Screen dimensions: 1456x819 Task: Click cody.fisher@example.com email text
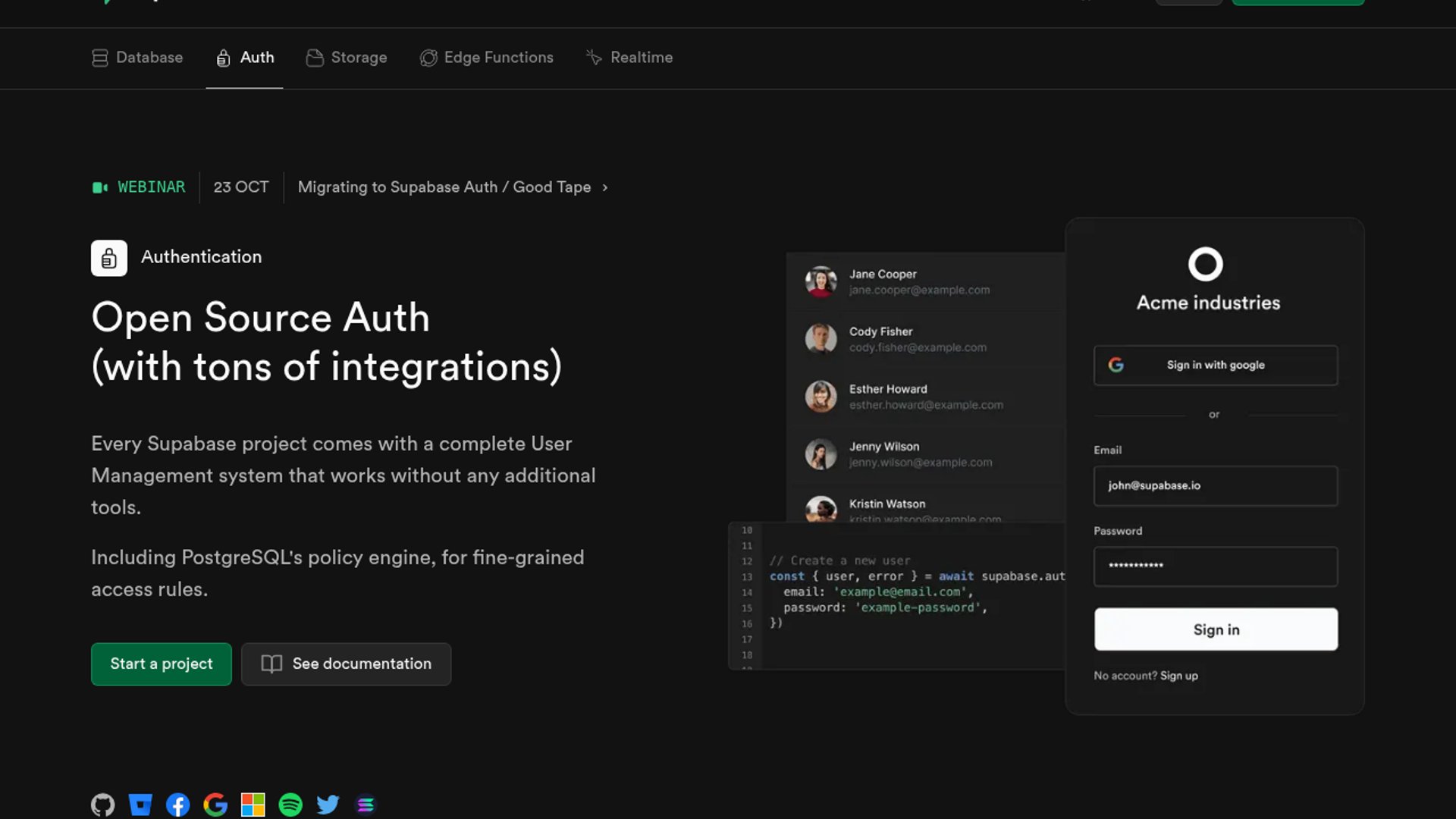pyautogui.click(x=918, y=348)
